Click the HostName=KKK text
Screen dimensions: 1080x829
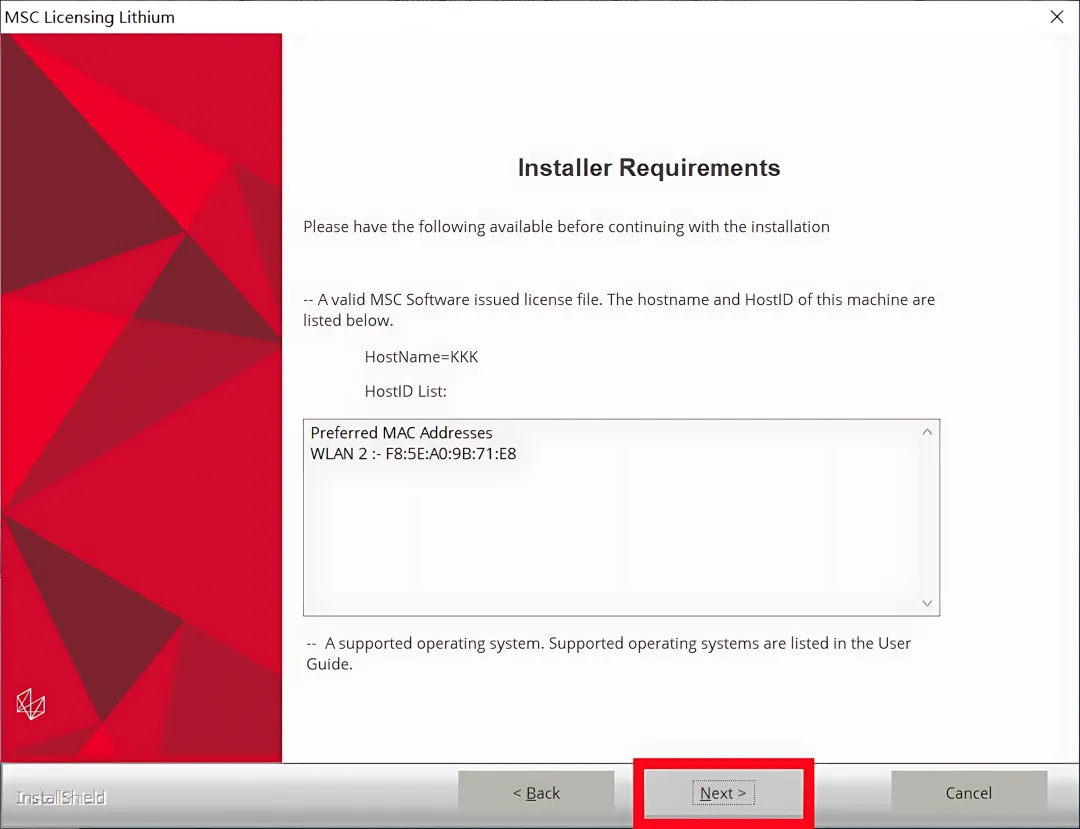click(x=421, y=357)
